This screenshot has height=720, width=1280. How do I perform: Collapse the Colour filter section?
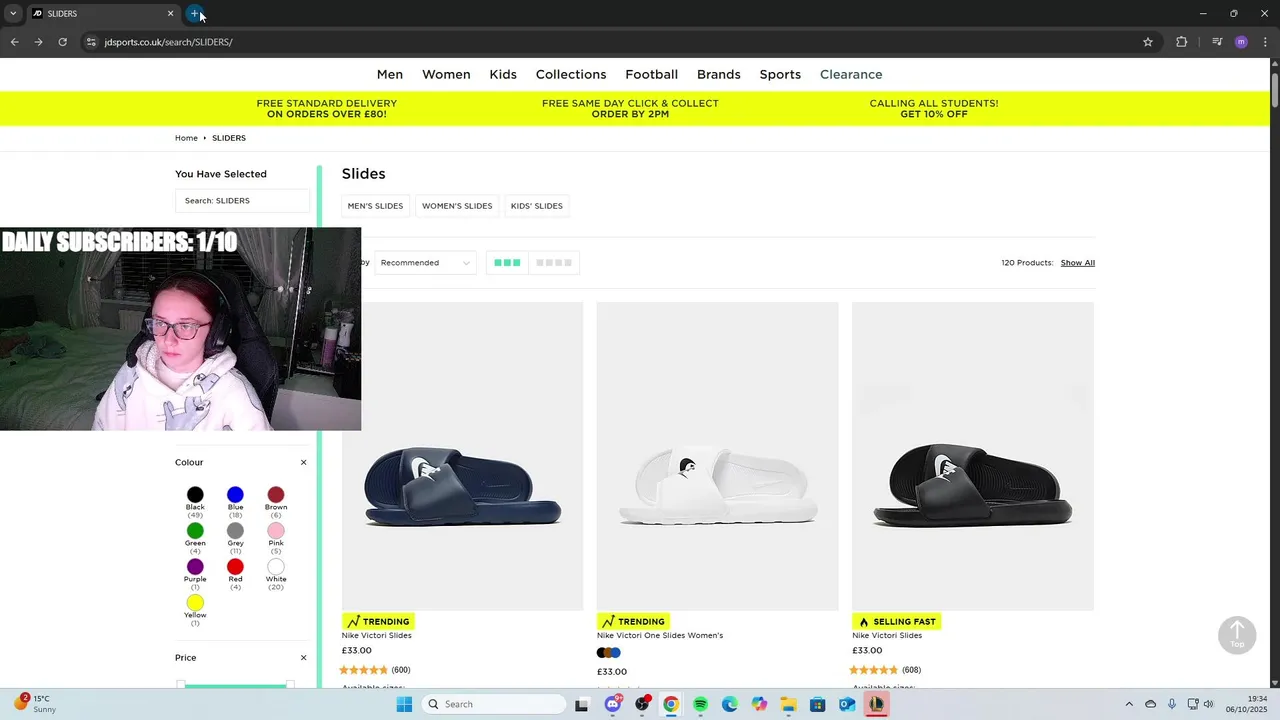[304, 463]
